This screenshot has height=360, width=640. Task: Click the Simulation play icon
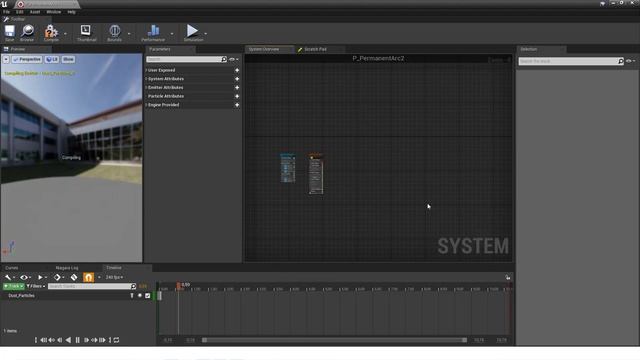[x=192, y=31]
